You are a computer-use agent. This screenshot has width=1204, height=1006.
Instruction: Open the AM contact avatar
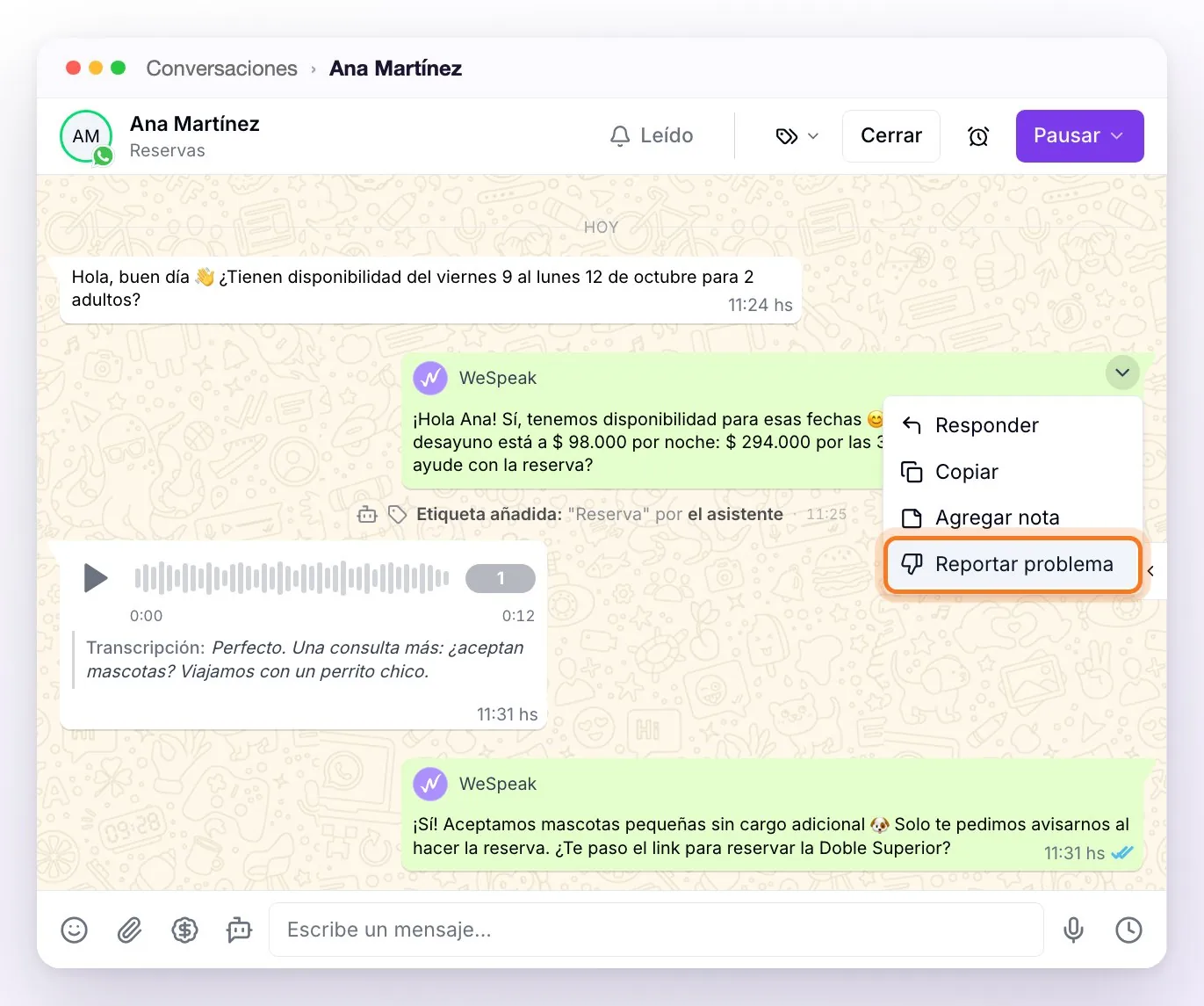(86, 136)
